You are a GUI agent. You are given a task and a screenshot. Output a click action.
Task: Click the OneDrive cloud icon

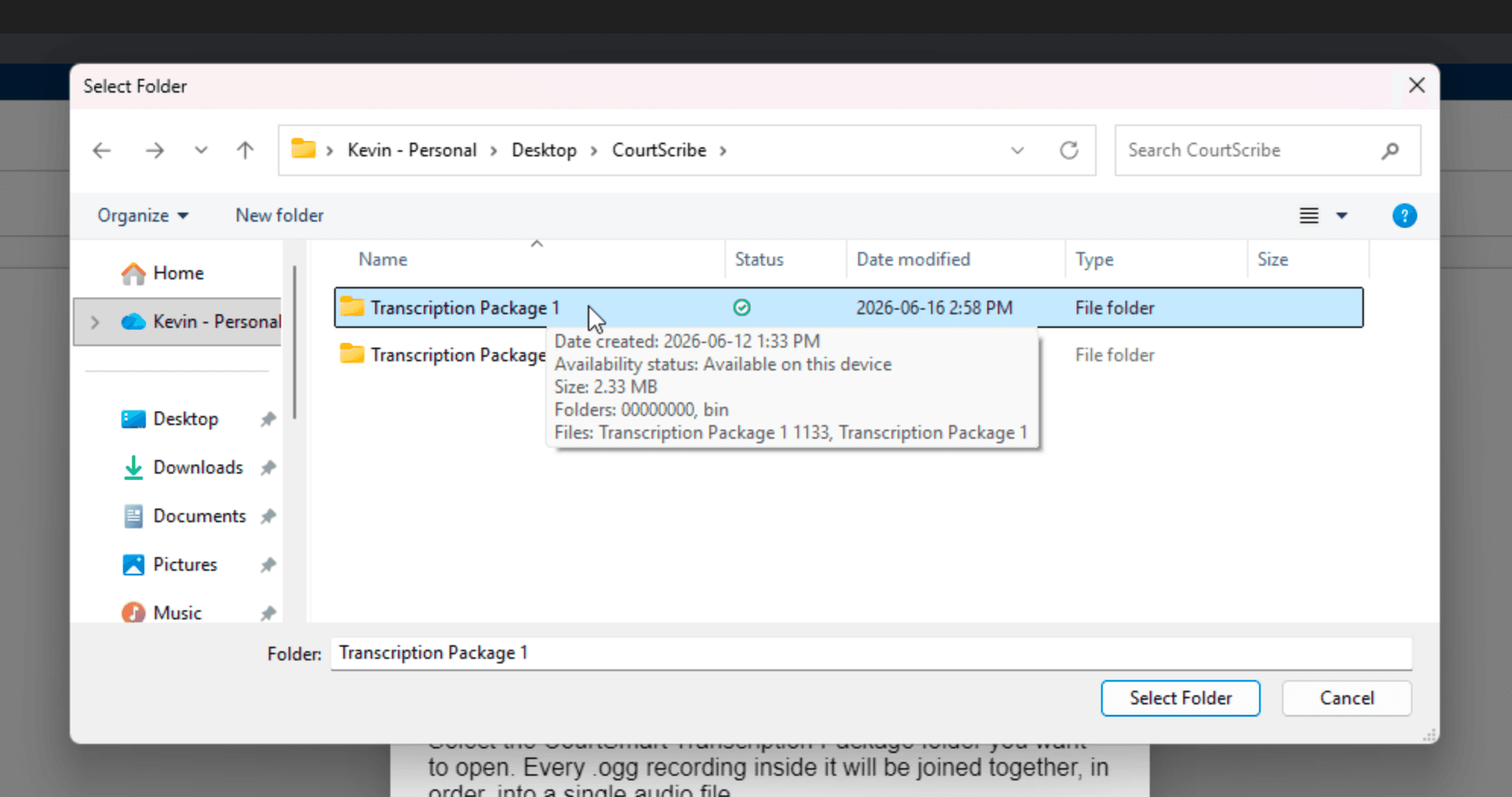pyautogui.click(x=134, y=322)
